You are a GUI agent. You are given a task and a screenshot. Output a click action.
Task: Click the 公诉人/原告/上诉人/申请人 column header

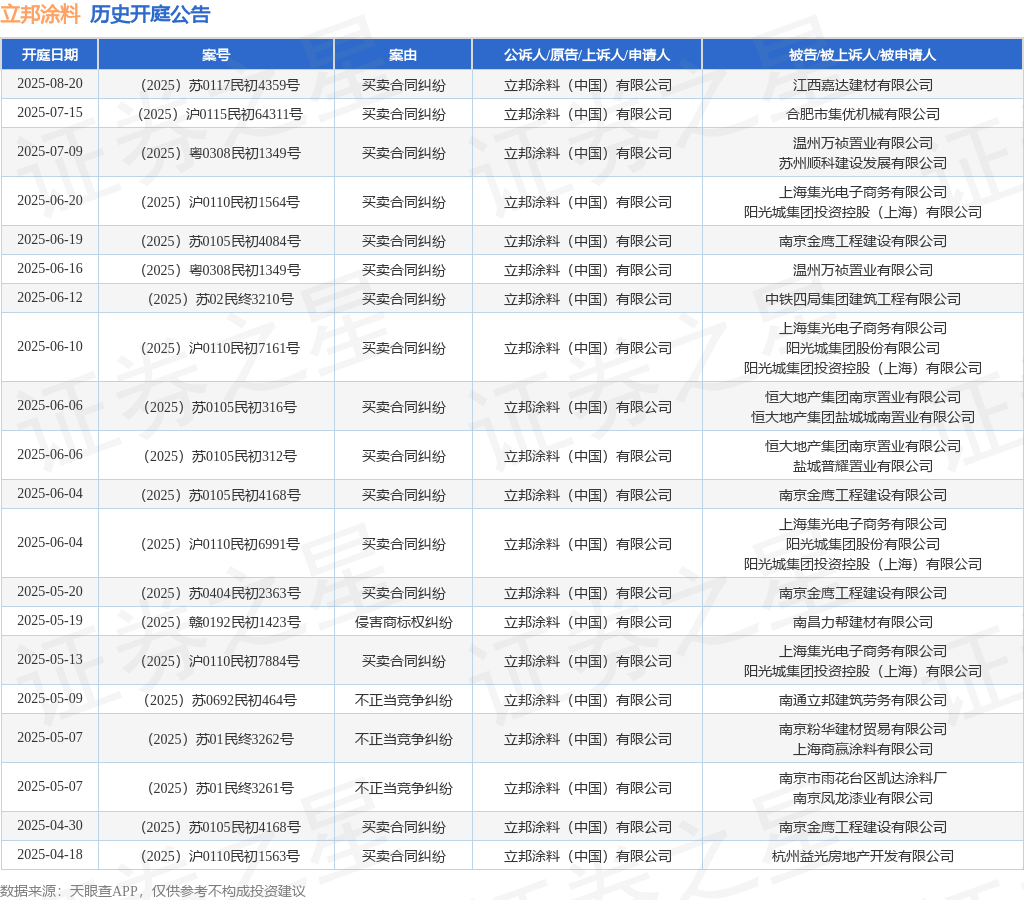click(587, 55)
